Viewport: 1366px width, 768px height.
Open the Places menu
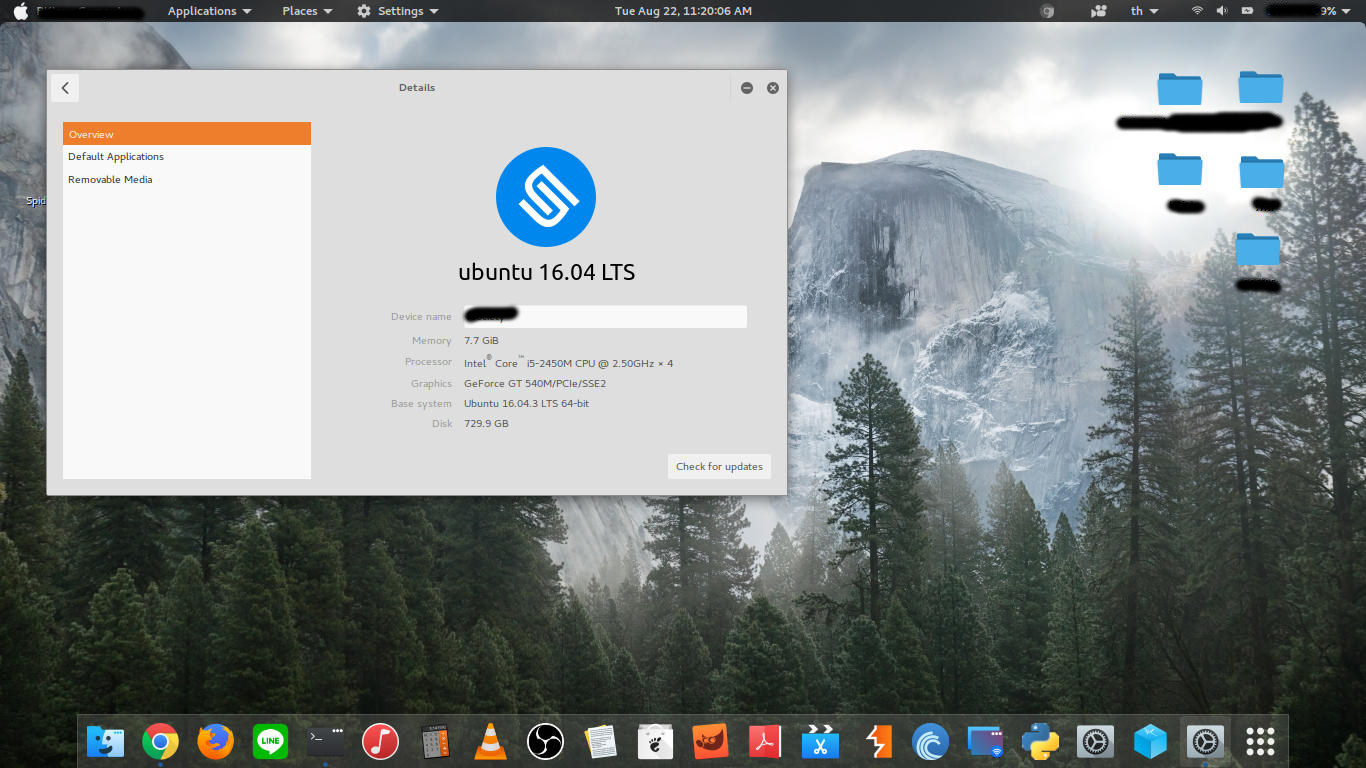point(307,11)
